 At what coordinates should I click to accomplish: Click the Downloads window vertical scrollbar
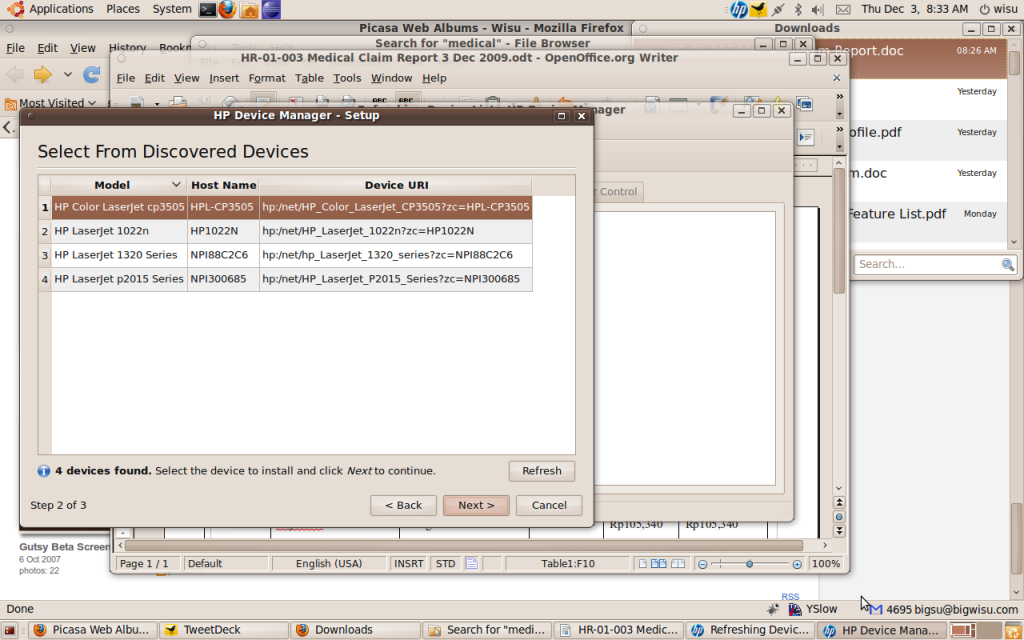coord(1014,144)
